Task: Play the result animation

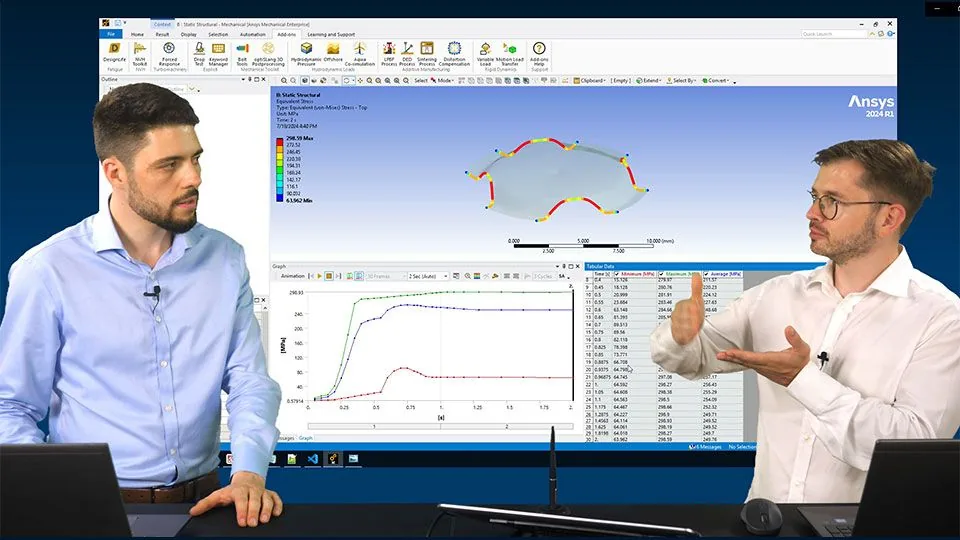Action: pyautogui.click(x=320, y=276)
